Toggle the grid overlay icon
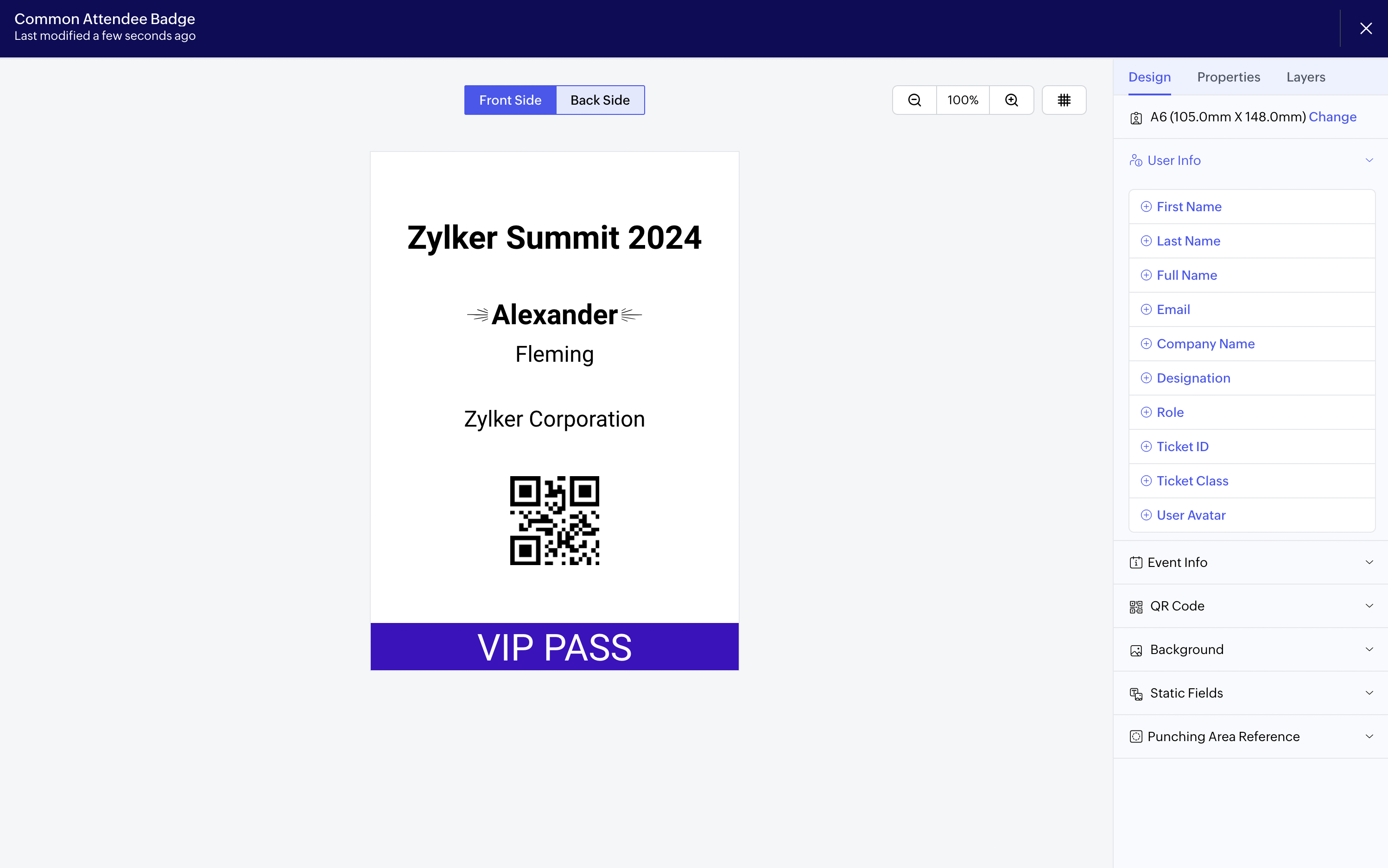The width and height of the screenshot is (1388, 868). click(1064, 100)
